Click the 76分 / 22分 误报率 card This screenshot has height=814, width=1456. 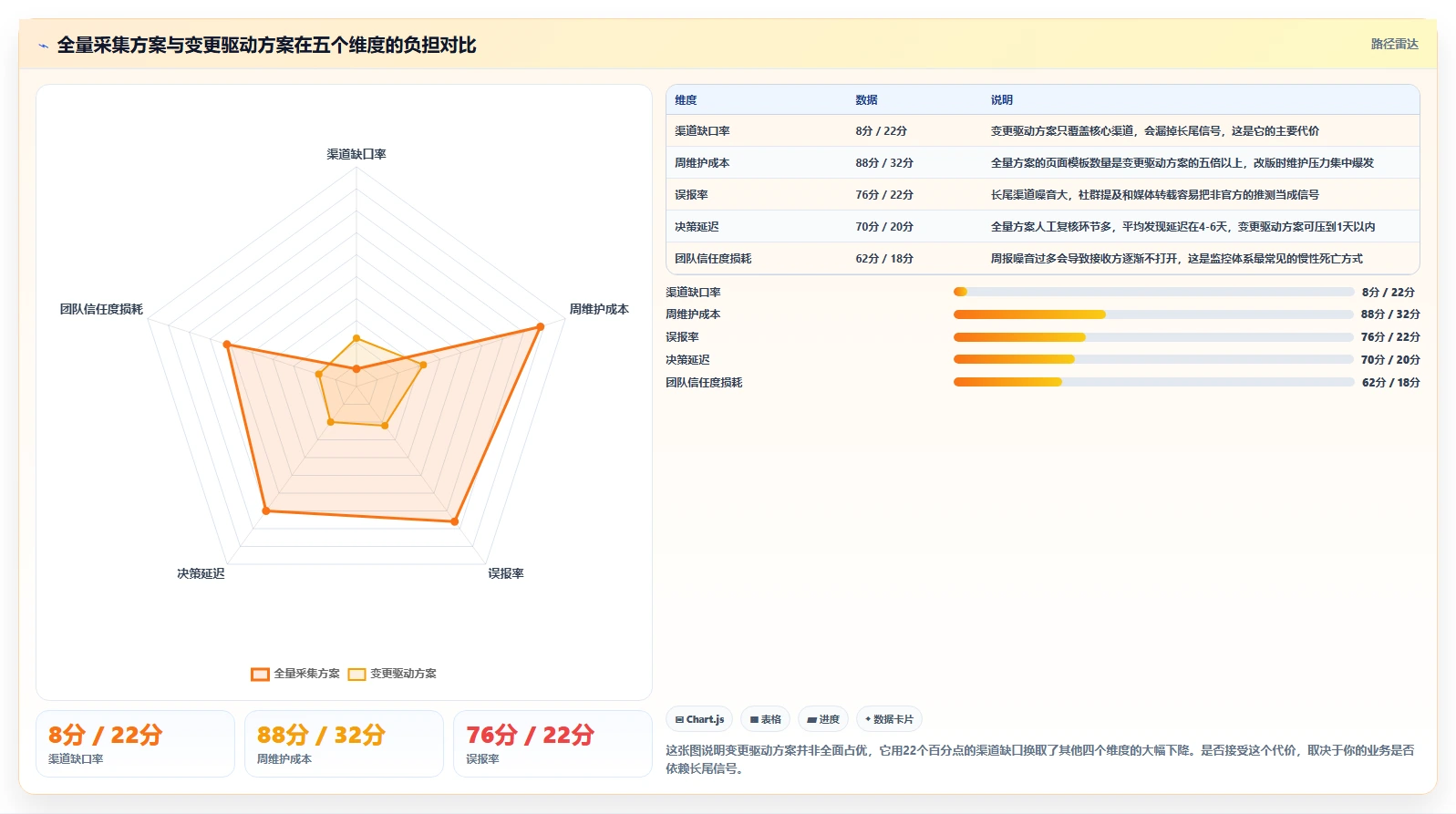552,744
